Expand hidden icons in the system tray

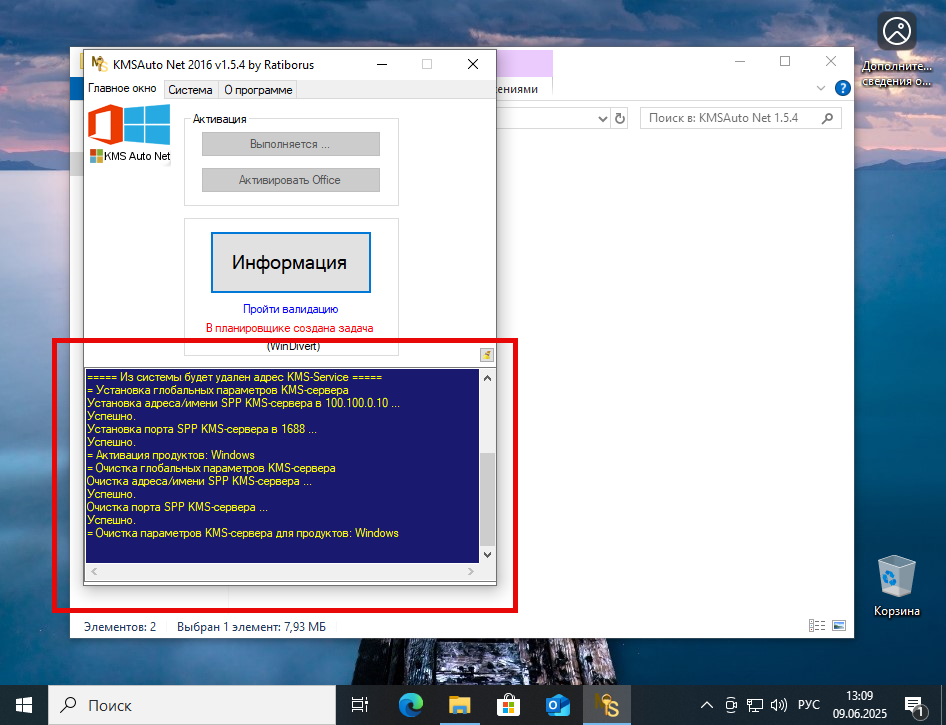click(x=706, y=704)
